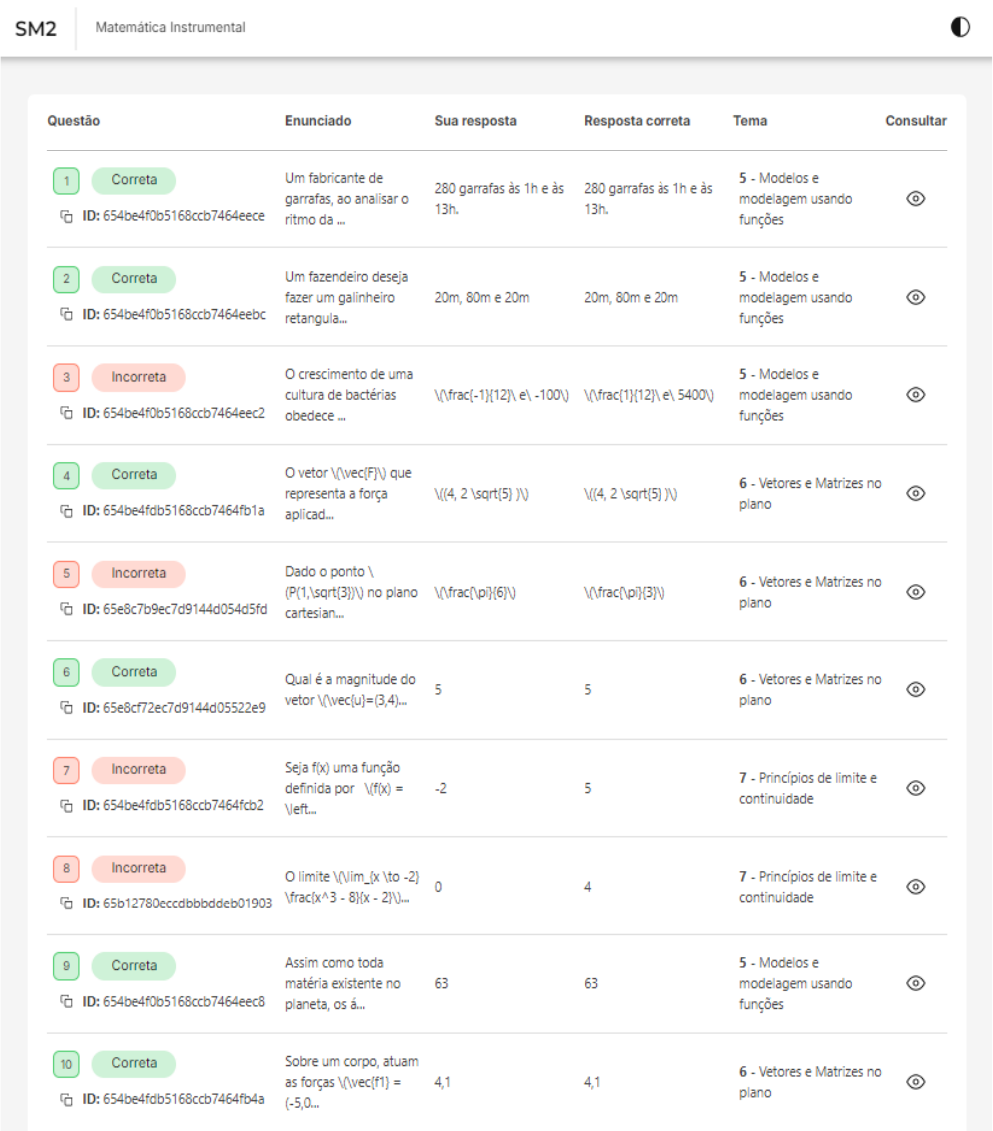The height and width of the screenshot is (1131, 993).
Task: Open eye icon for question 6
Action: tap(915, 690)
